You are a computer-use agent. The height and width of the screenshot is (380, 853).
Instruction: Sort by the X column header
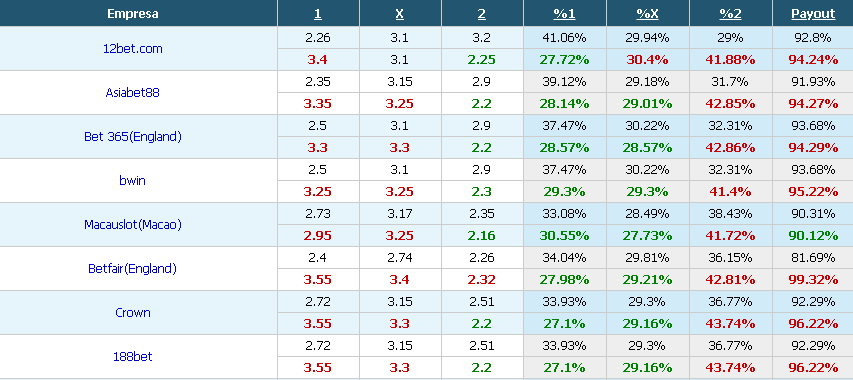(x=400, y=14)
